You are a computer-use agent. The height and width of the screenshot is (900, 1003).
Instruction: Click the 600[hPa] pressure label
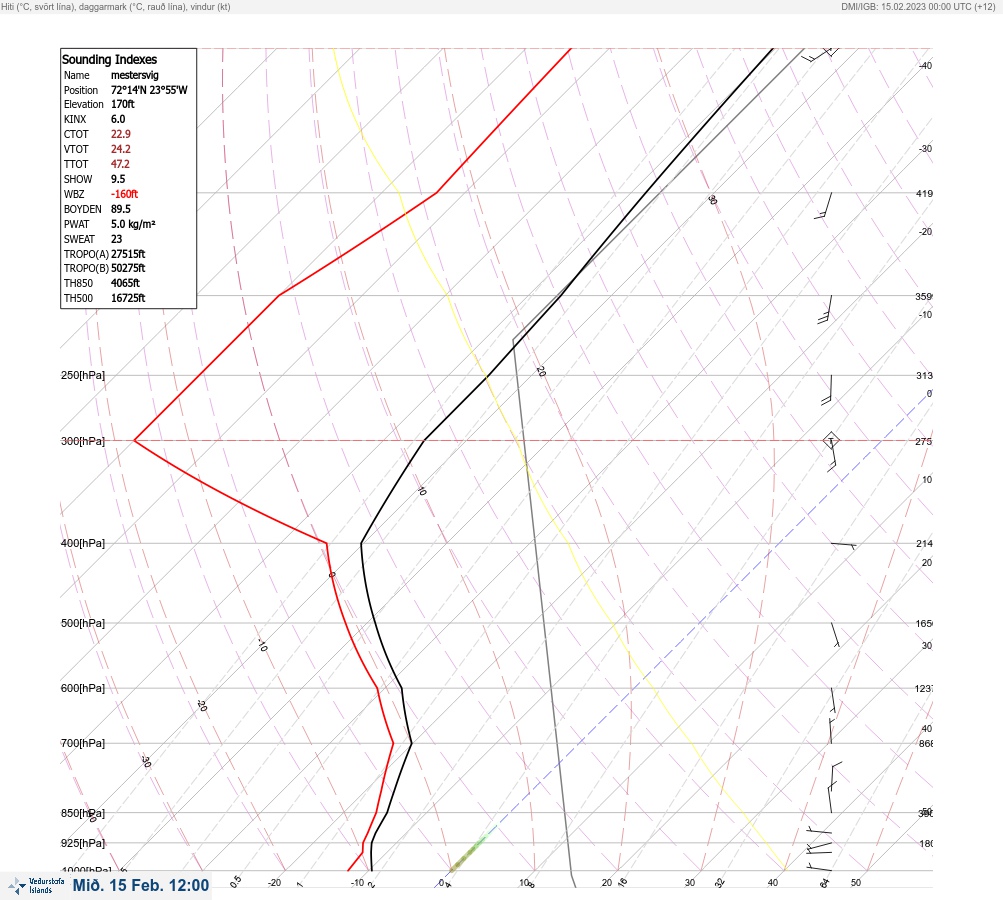(x=83, y=688)
